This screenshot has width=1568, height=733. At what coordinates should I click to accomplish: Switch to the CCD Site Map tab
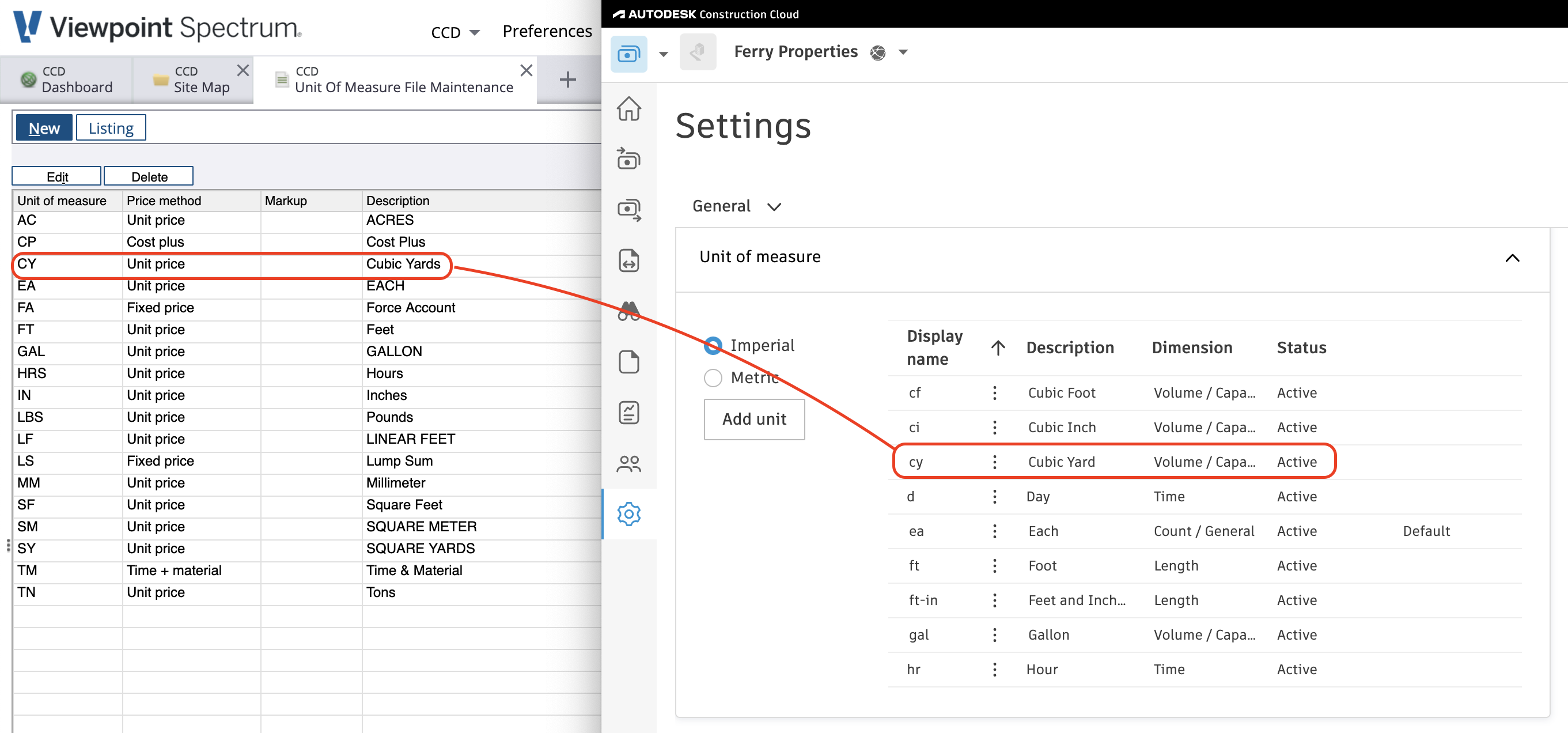tap(190, 78)
